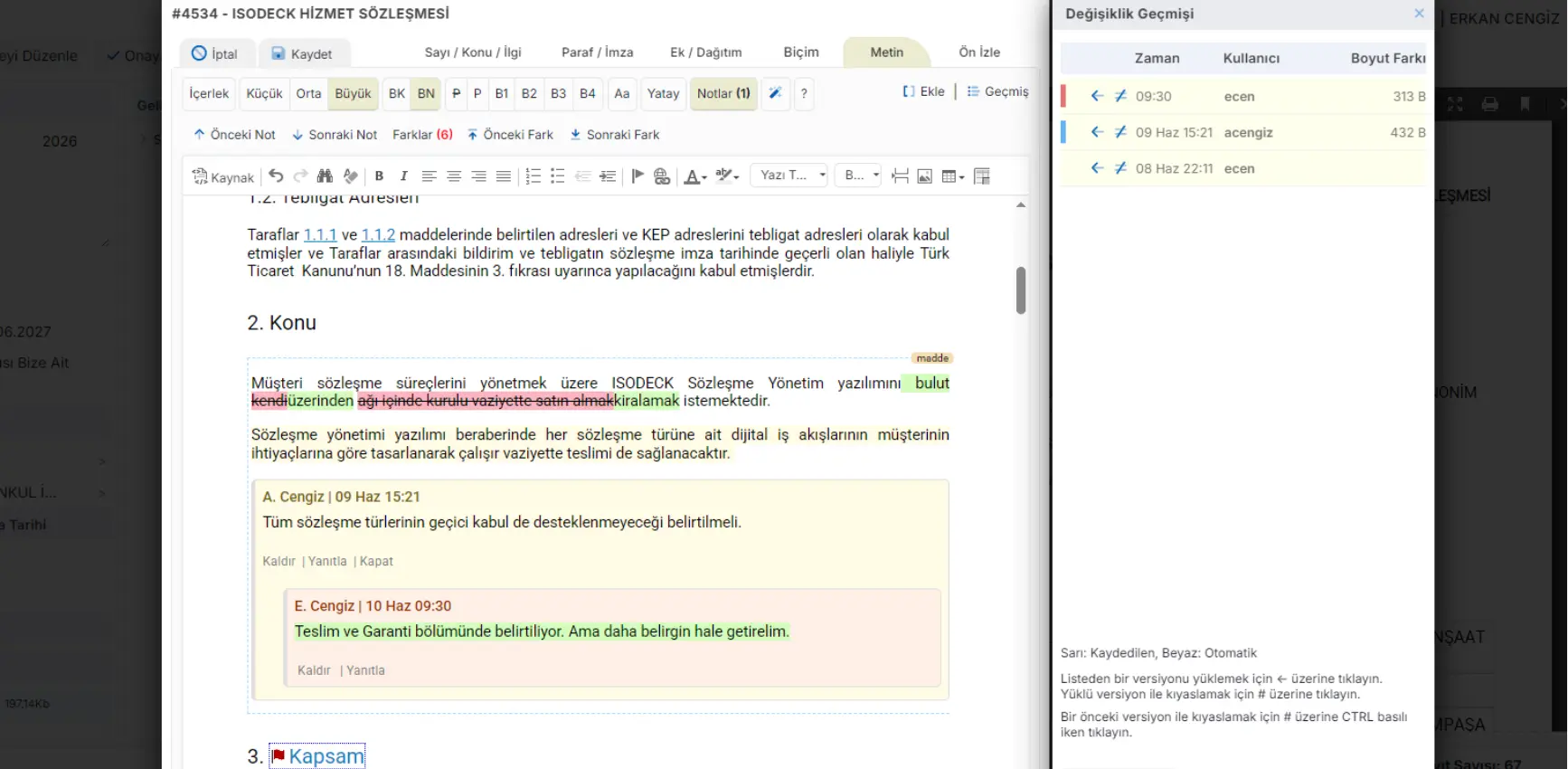This screenshot has width=1568, height=769.
Task: Insert a link with the globe-chain icon
Action: click(x=662, y=176)
